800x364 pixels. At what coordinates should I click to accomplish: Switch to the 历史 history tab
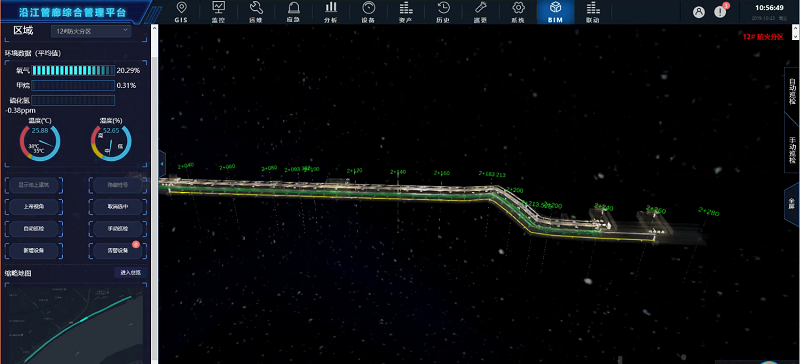click(443, 12)
